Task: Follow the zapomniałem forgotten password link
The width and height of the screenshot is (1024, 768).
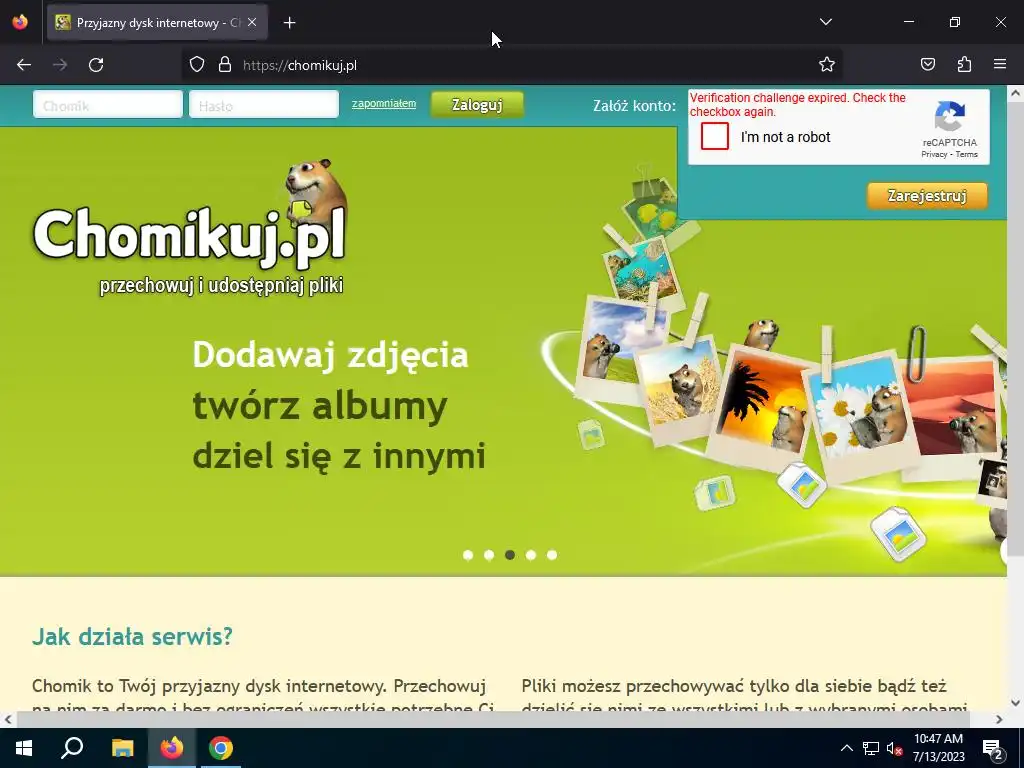Action: (383, 104)
